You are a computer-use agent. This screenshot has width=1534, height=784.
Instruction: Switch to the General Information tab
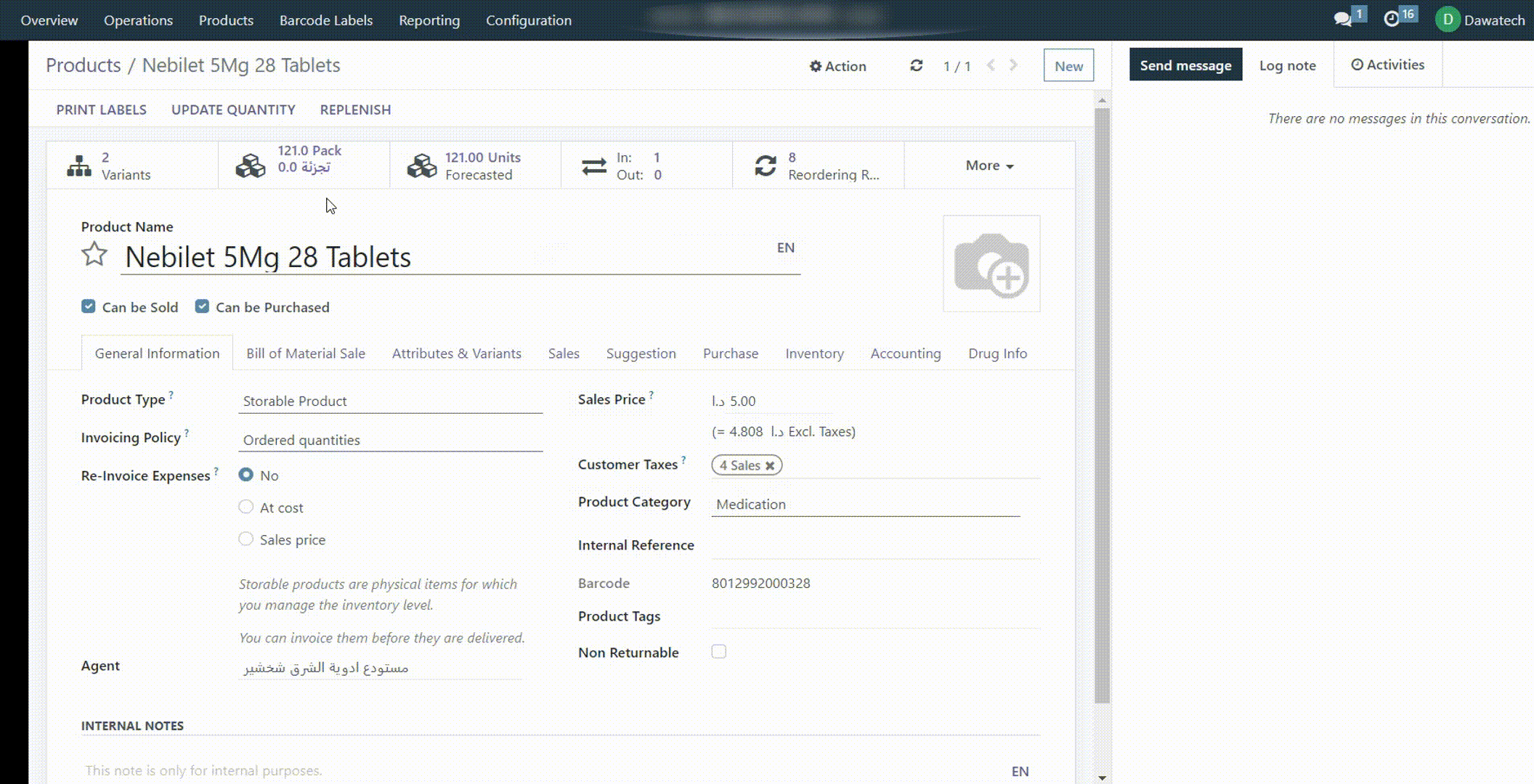[x=157, y=354]
